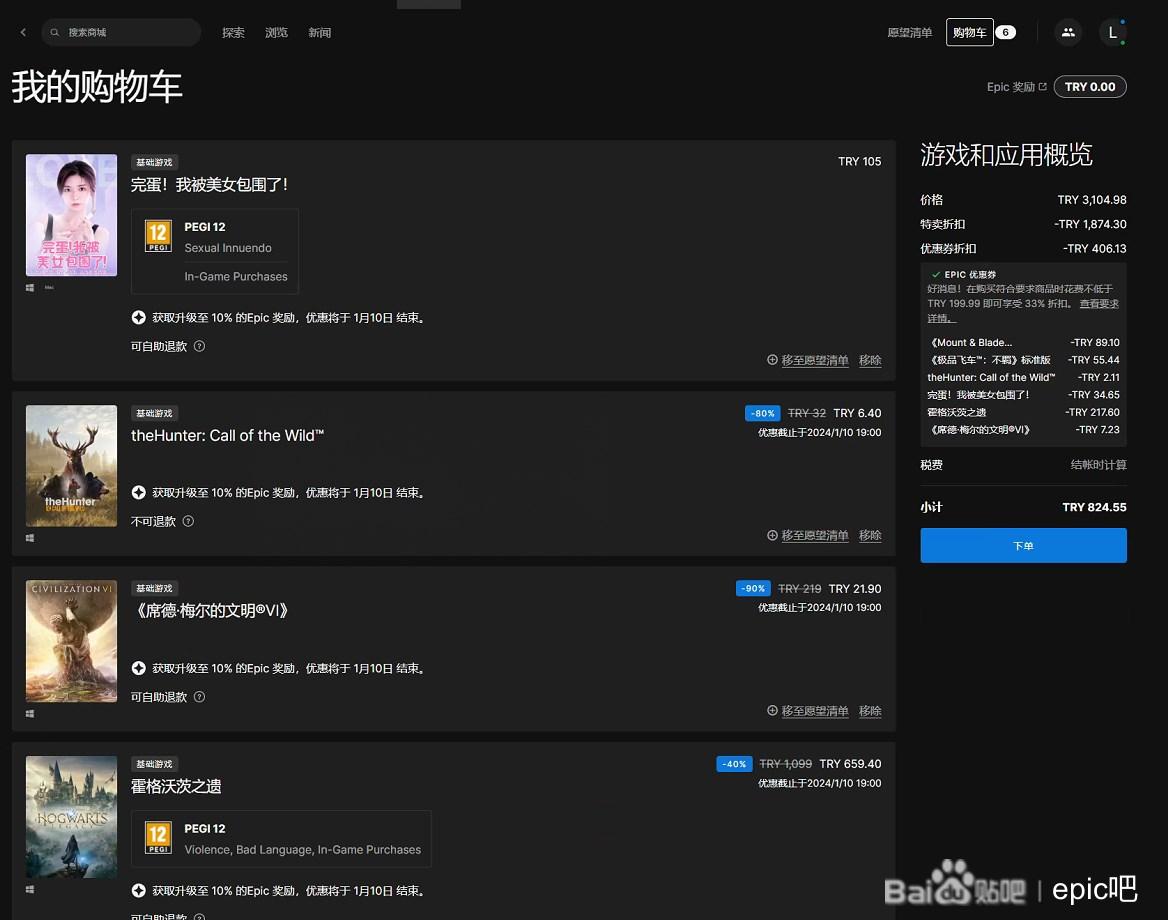This screenshot has height=920, width=1168.
Task: Open the 探索 tab
Action: [233, 32]
